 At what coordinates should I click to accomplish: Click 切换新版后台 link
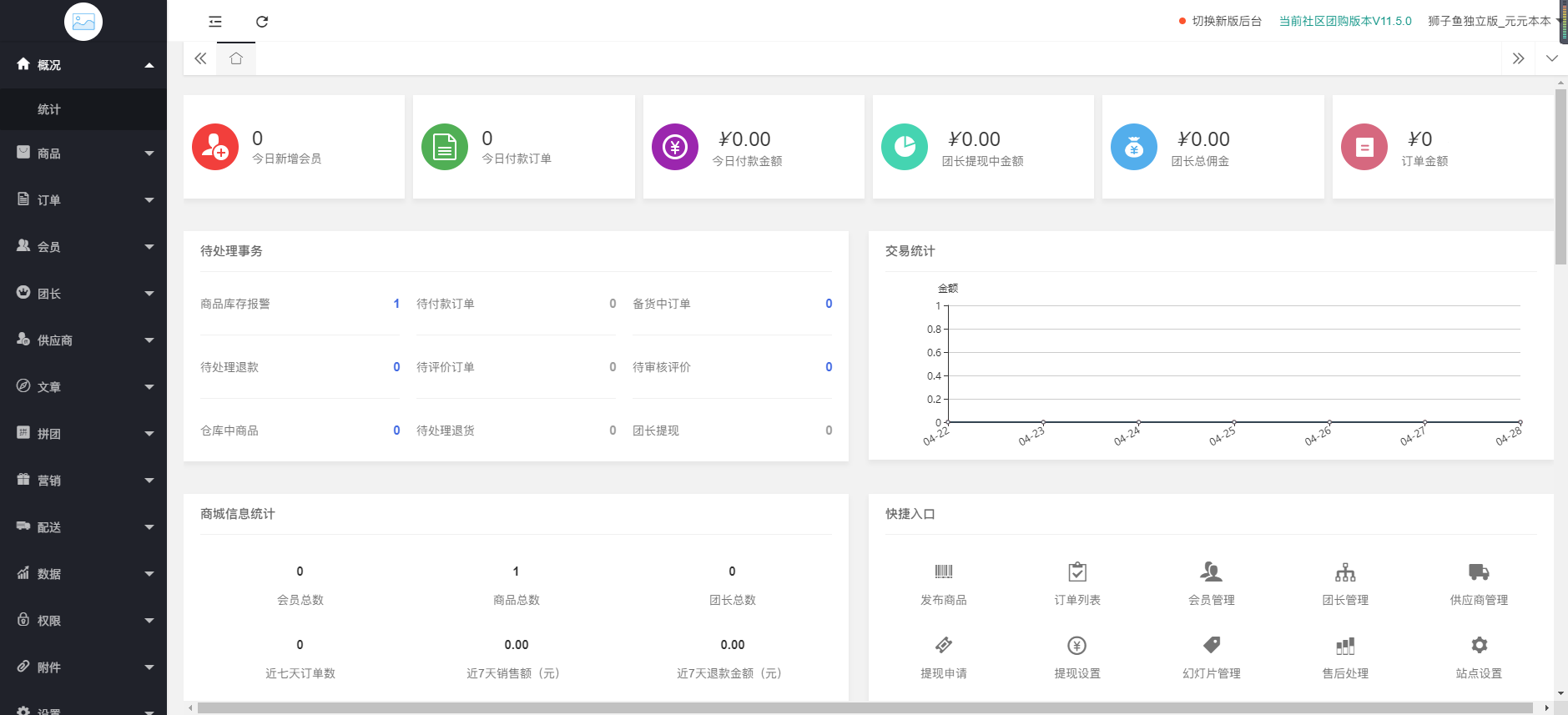point(1227,21)
